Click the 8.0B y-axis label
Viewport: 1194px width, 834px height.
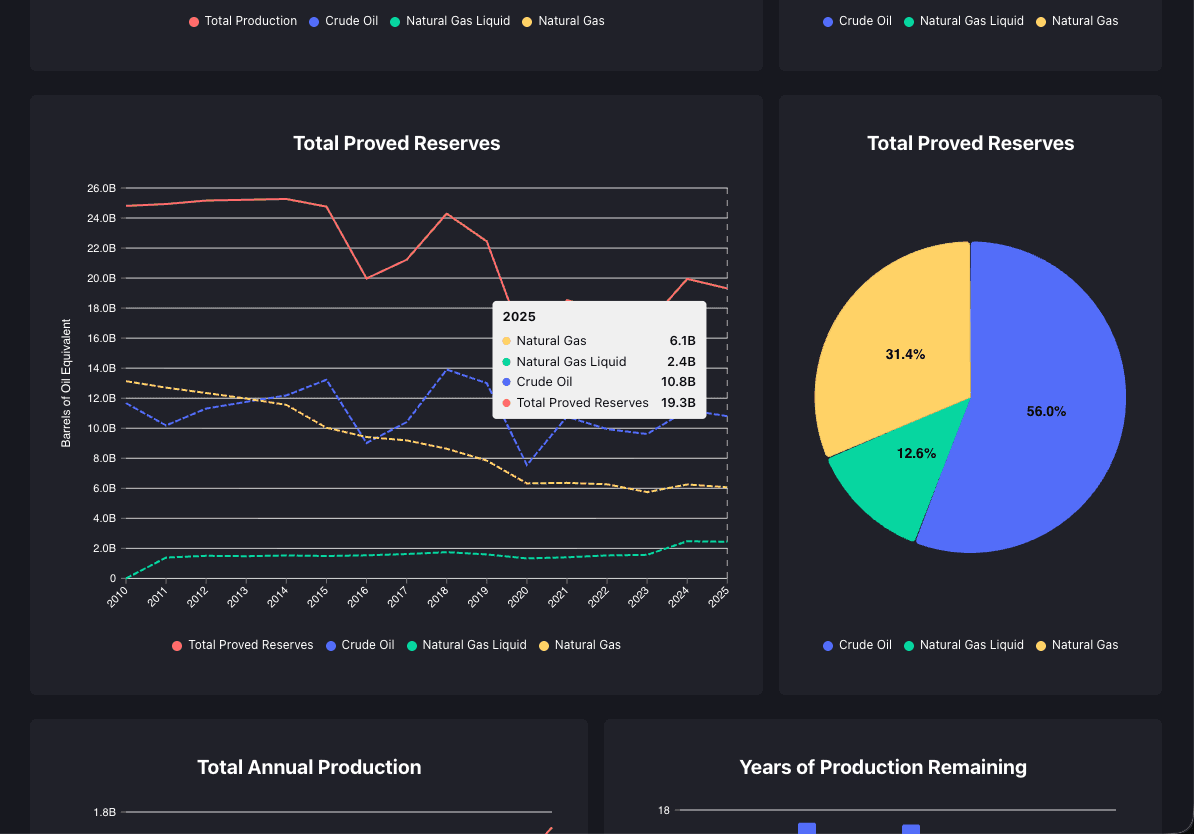(x=104, y=459)
